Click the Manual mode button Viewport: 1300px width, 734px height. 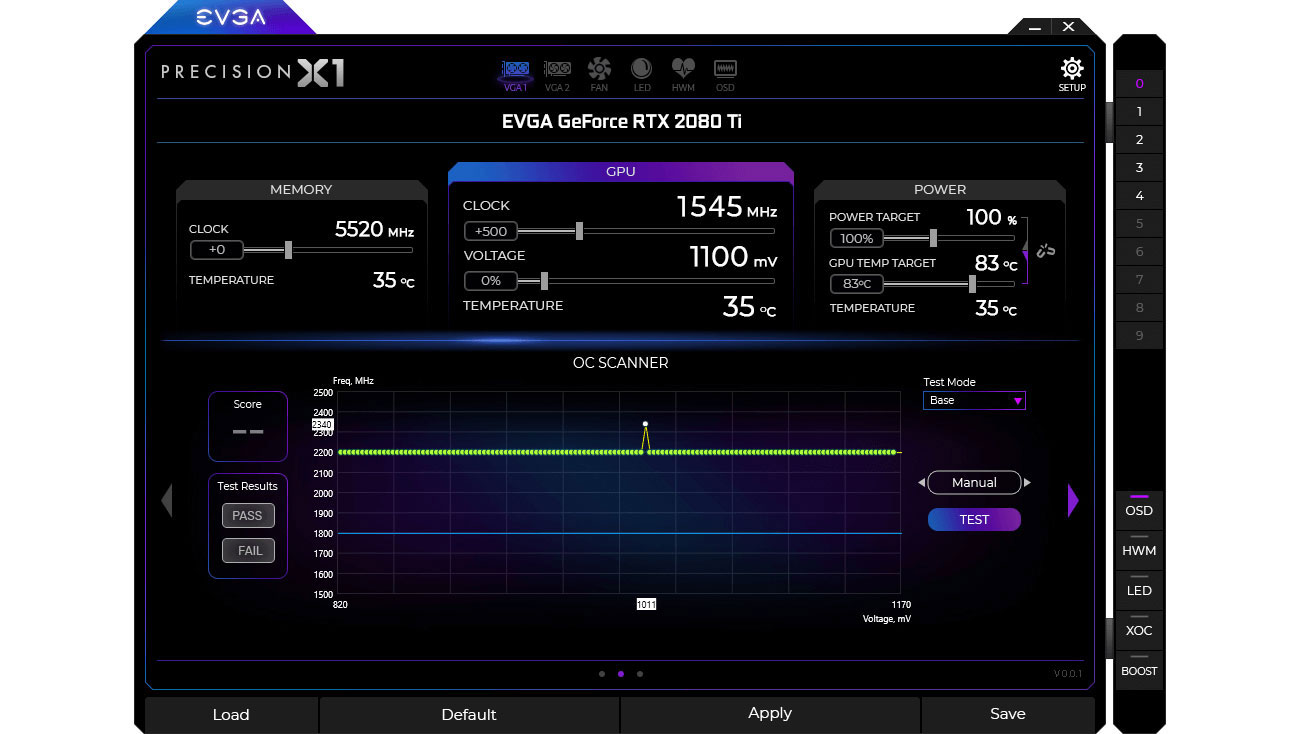click(974, 483)
